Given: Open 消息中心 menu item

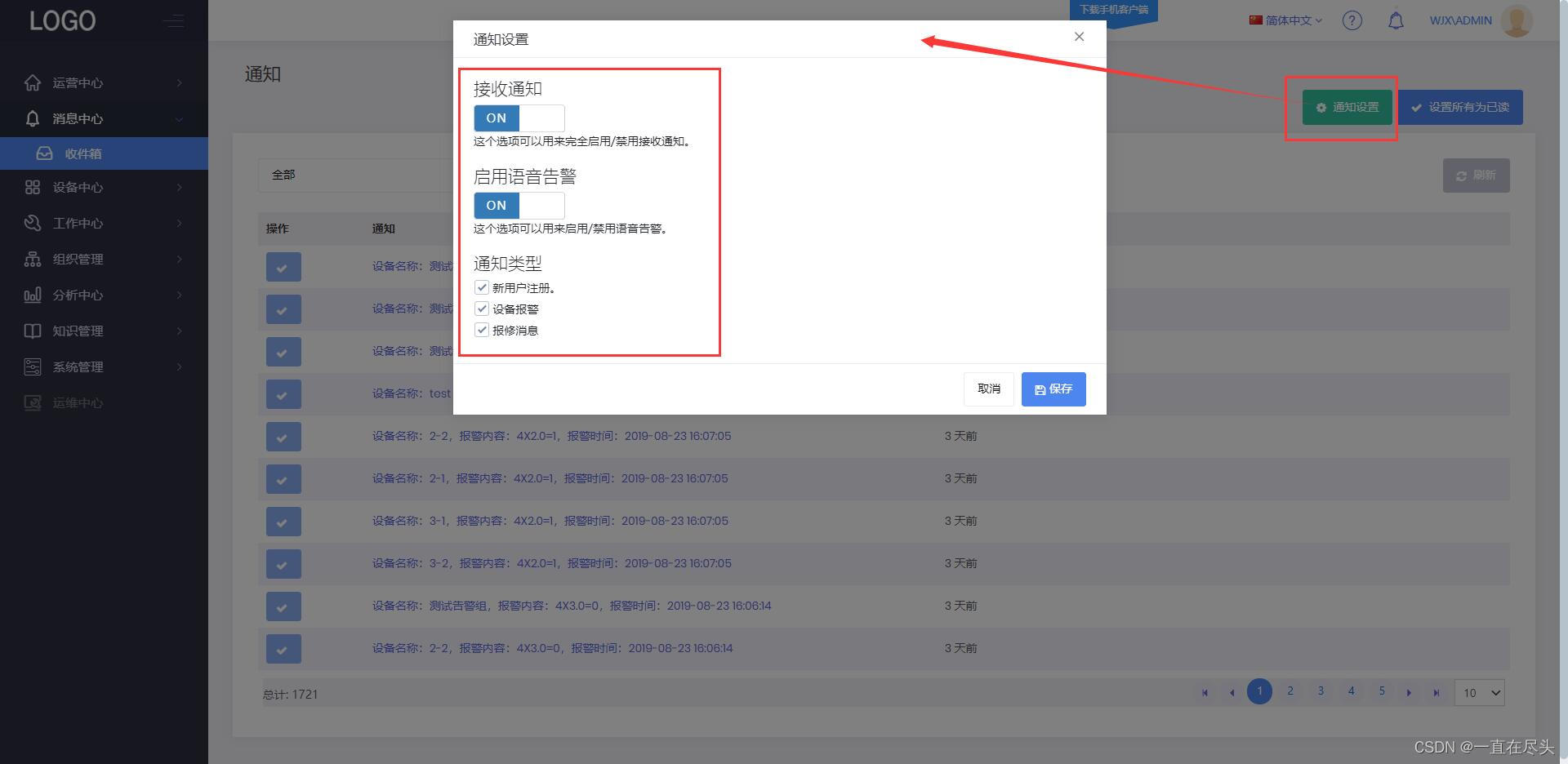Looking at the screenshot, I should (x=104, y=118).
